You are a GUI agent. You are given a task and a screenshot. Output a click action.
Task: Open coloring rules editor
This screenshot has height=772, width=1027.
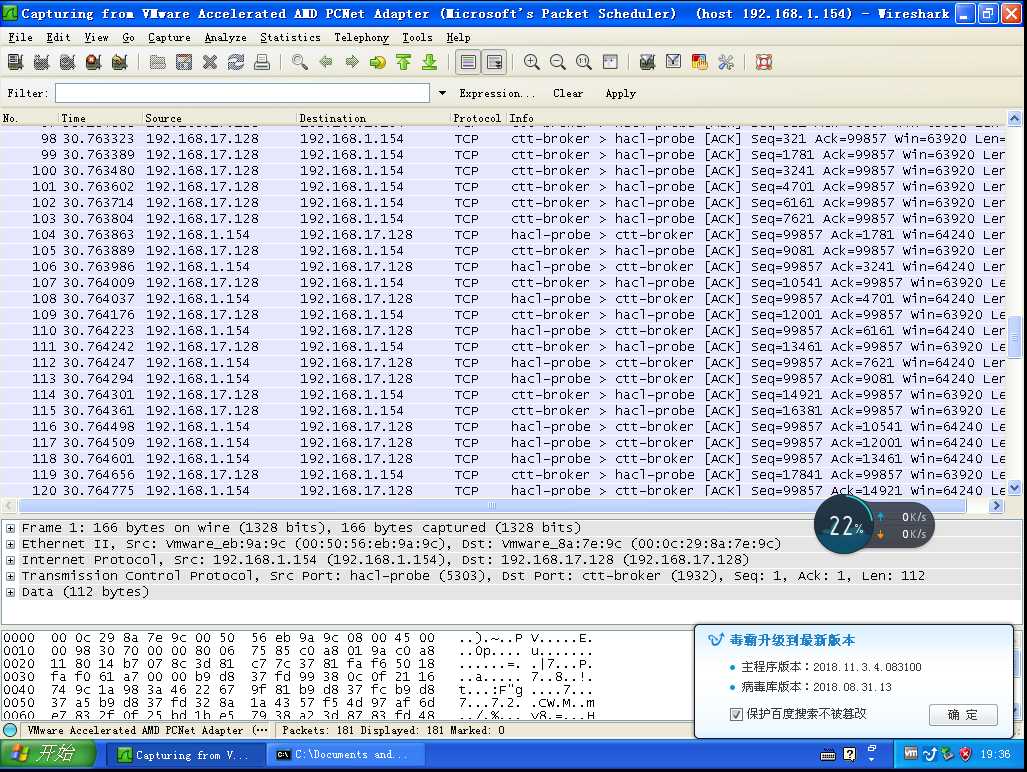pyautogui.click(x=700, y=62)
